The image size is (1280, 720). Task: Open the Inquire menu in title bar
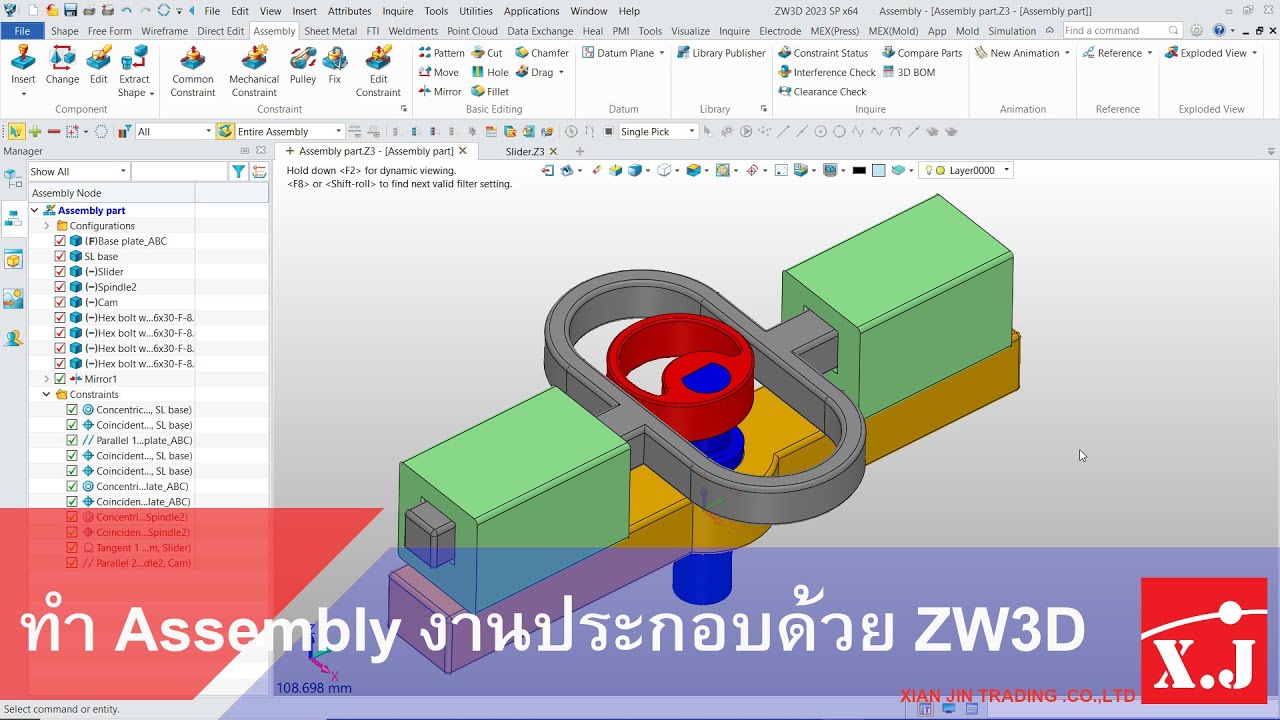pyautogui.click(x=397, y=11)
